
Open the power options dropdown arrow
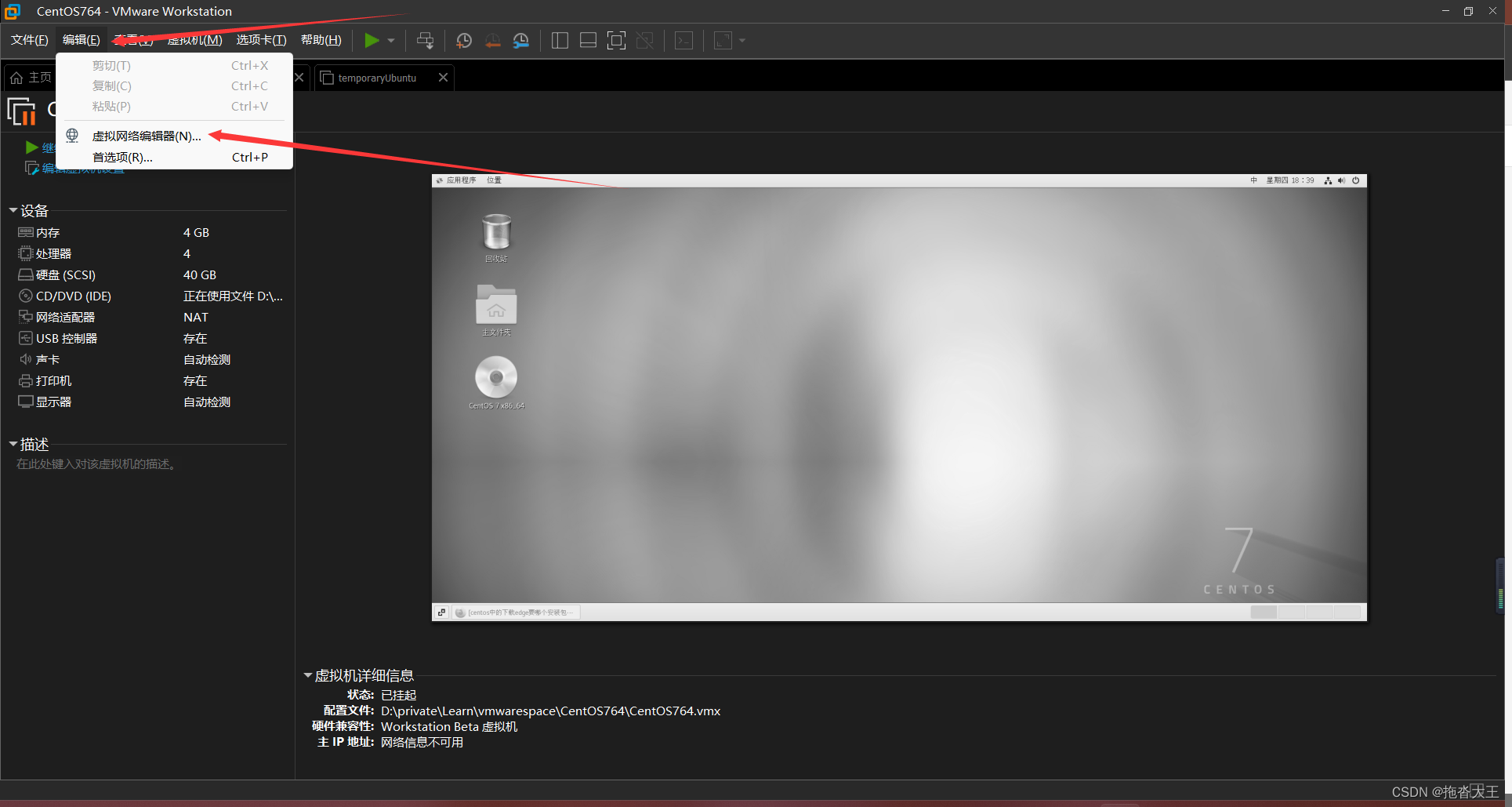391,40
